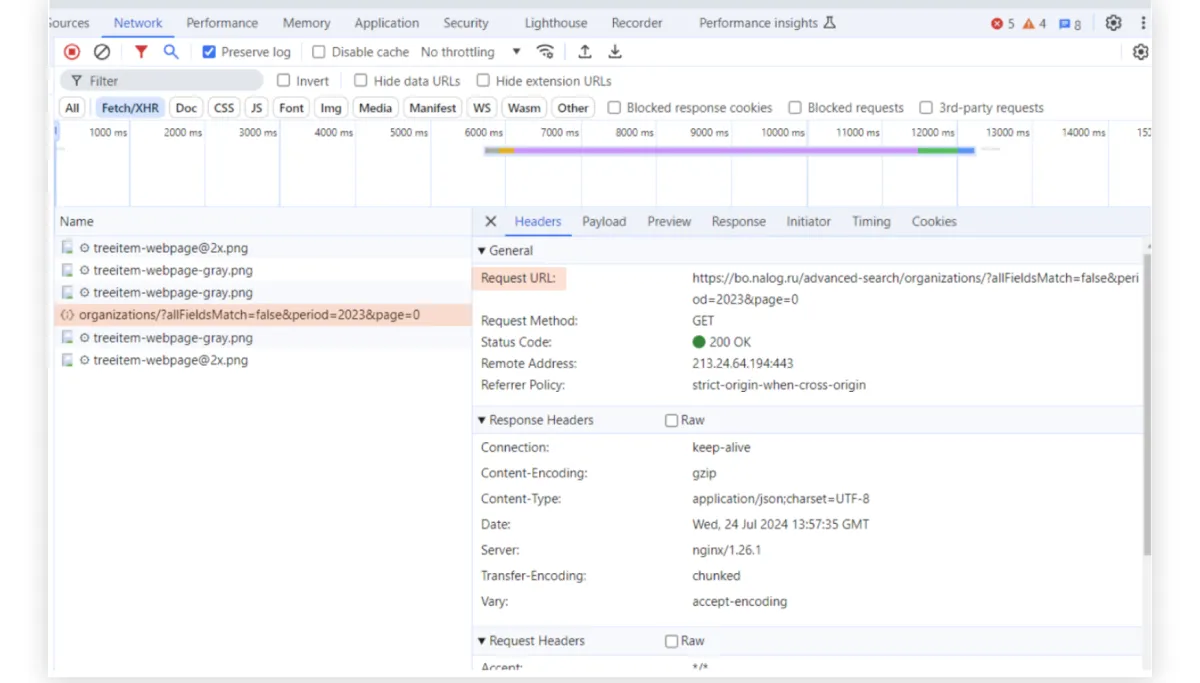Image resolution: width=1200 pixels, height=683 pixels.
Task: Open network search magnifier
Action: 171,52
